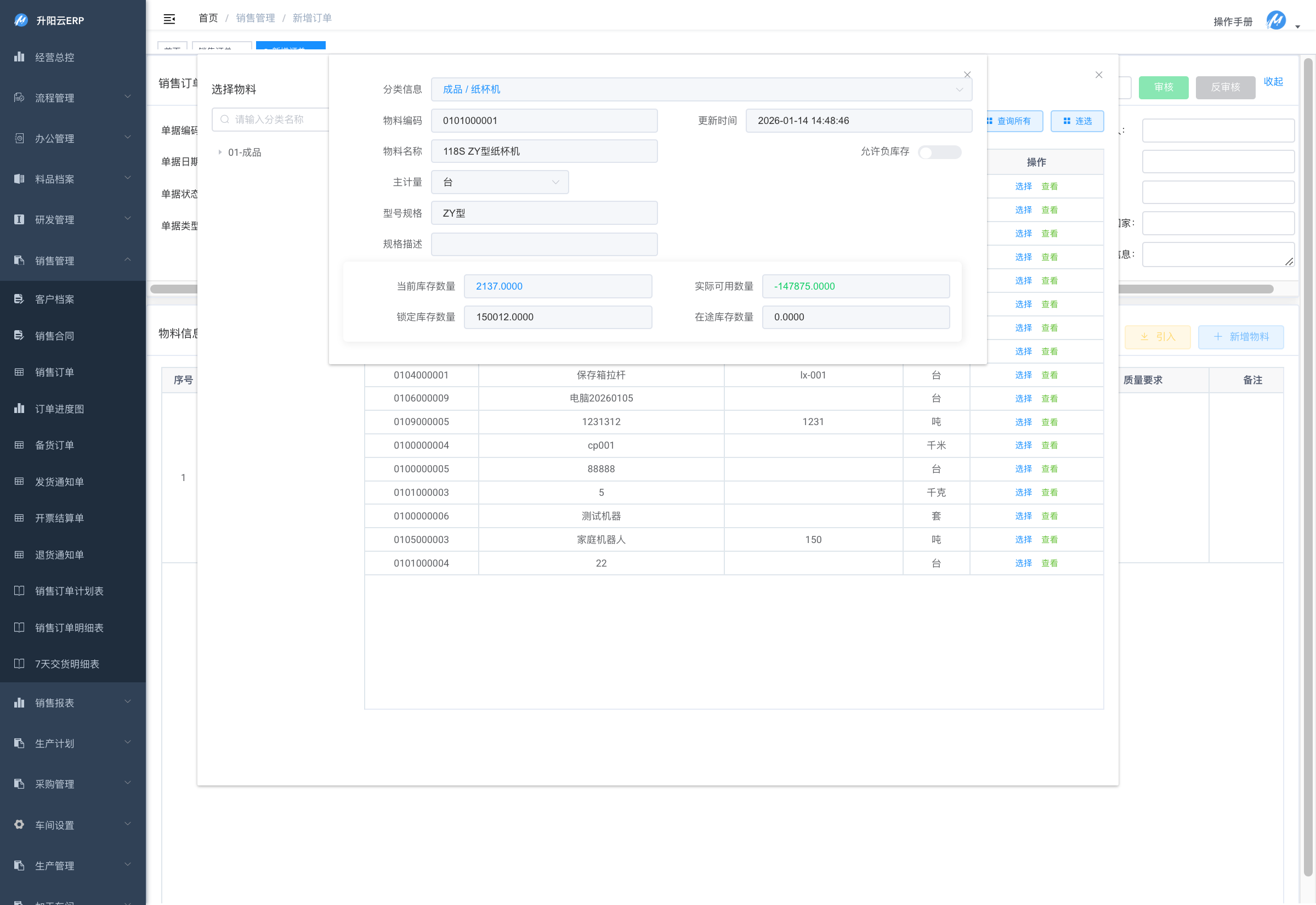Click the 连选 button
Image resolution: width=1316 pixels, height=905 pixels.
1077,121
